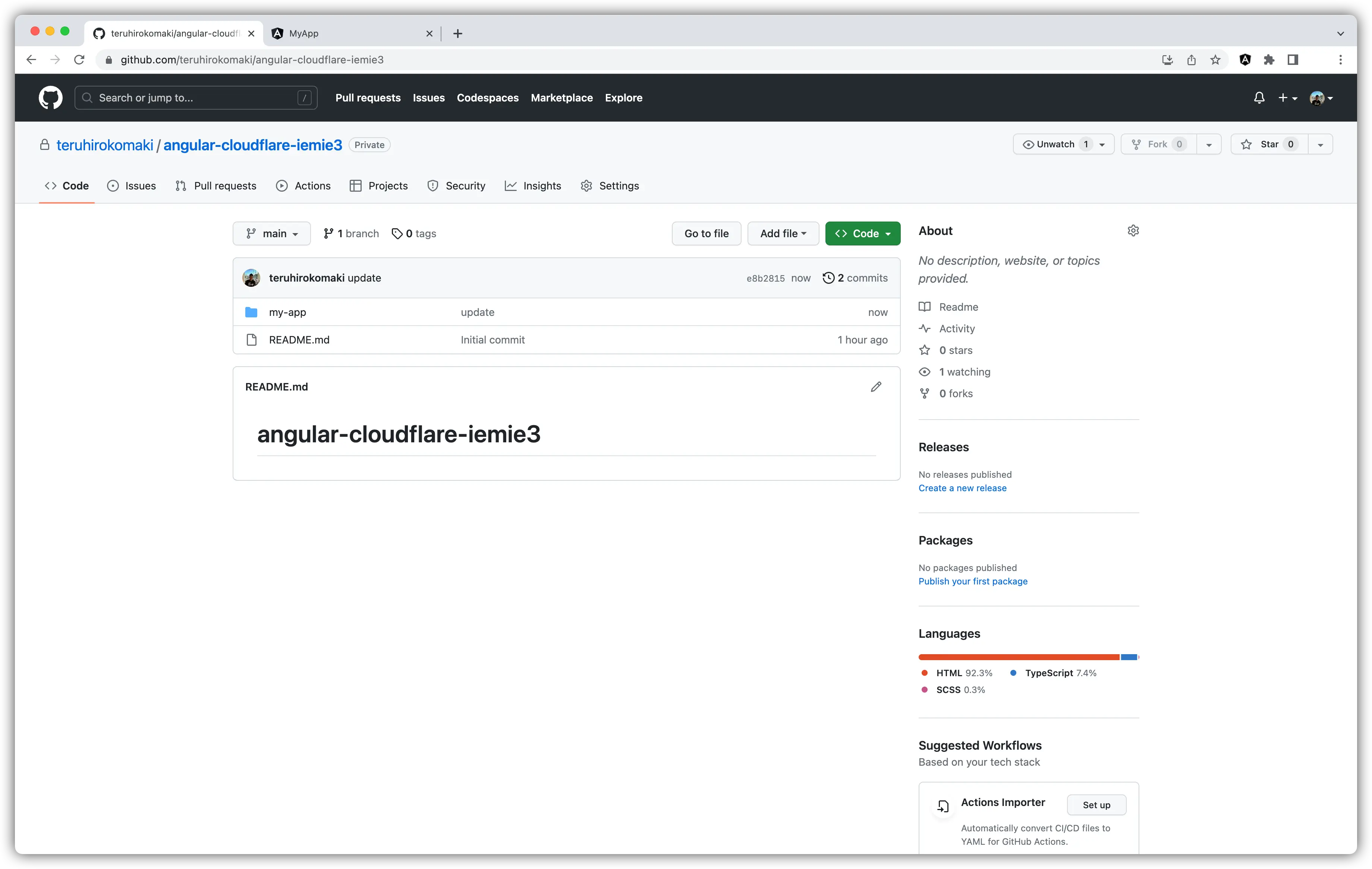
Task: Open the main branch selector
Action: [x=272, y=233]
